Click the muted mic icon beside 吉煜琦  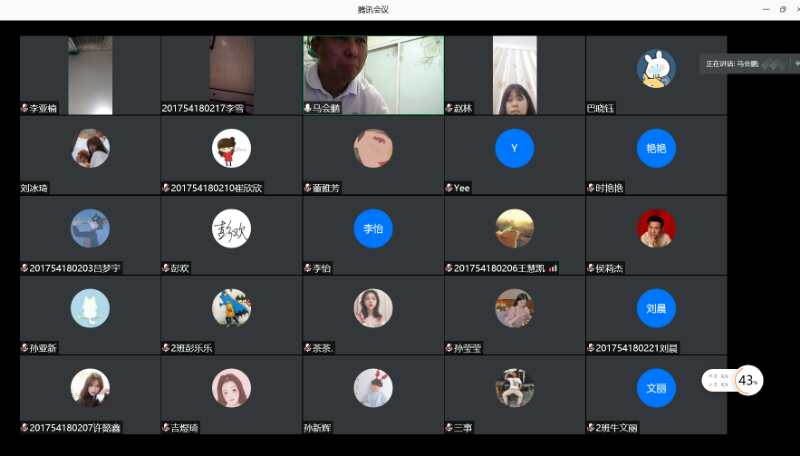point(166,428)
